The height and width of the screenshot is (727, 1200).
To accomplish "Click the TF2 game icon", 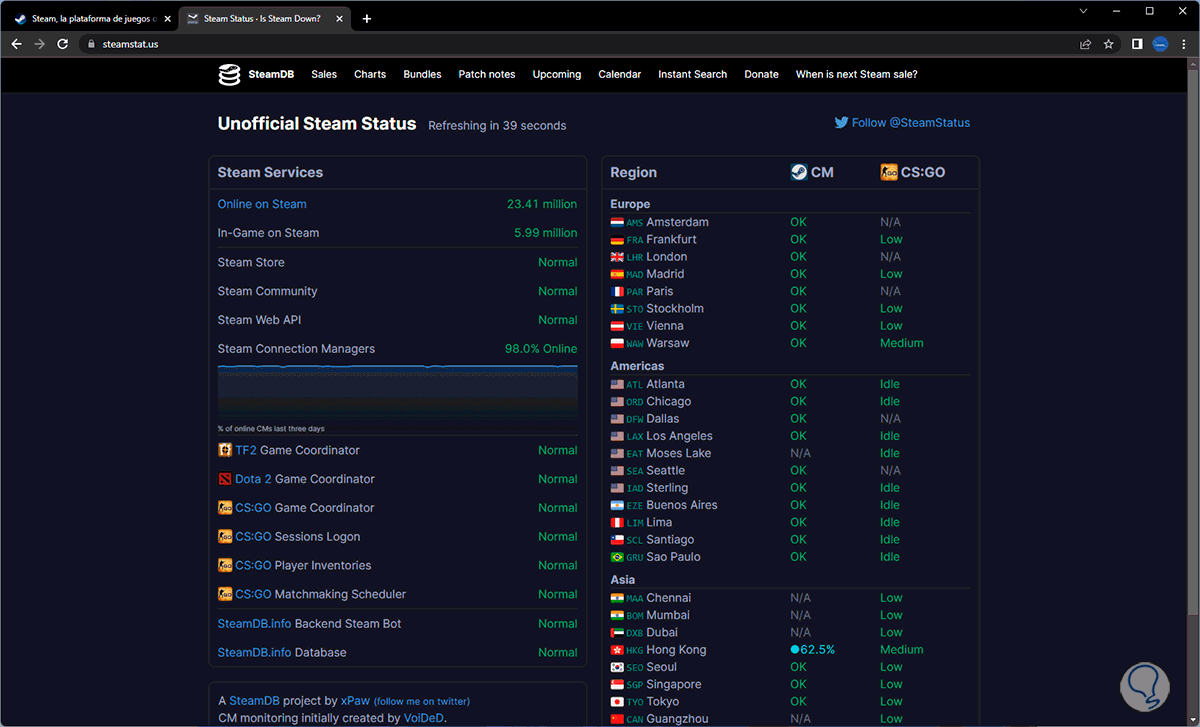I will click(x=225, y=450).
